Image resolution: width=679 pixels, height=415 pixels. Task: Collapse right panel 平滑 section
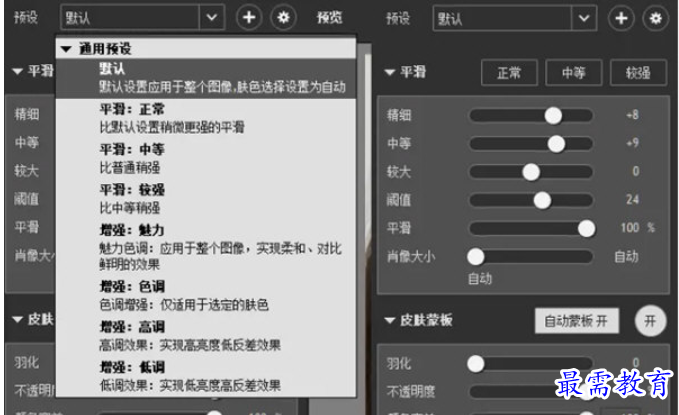pos(390,72)
